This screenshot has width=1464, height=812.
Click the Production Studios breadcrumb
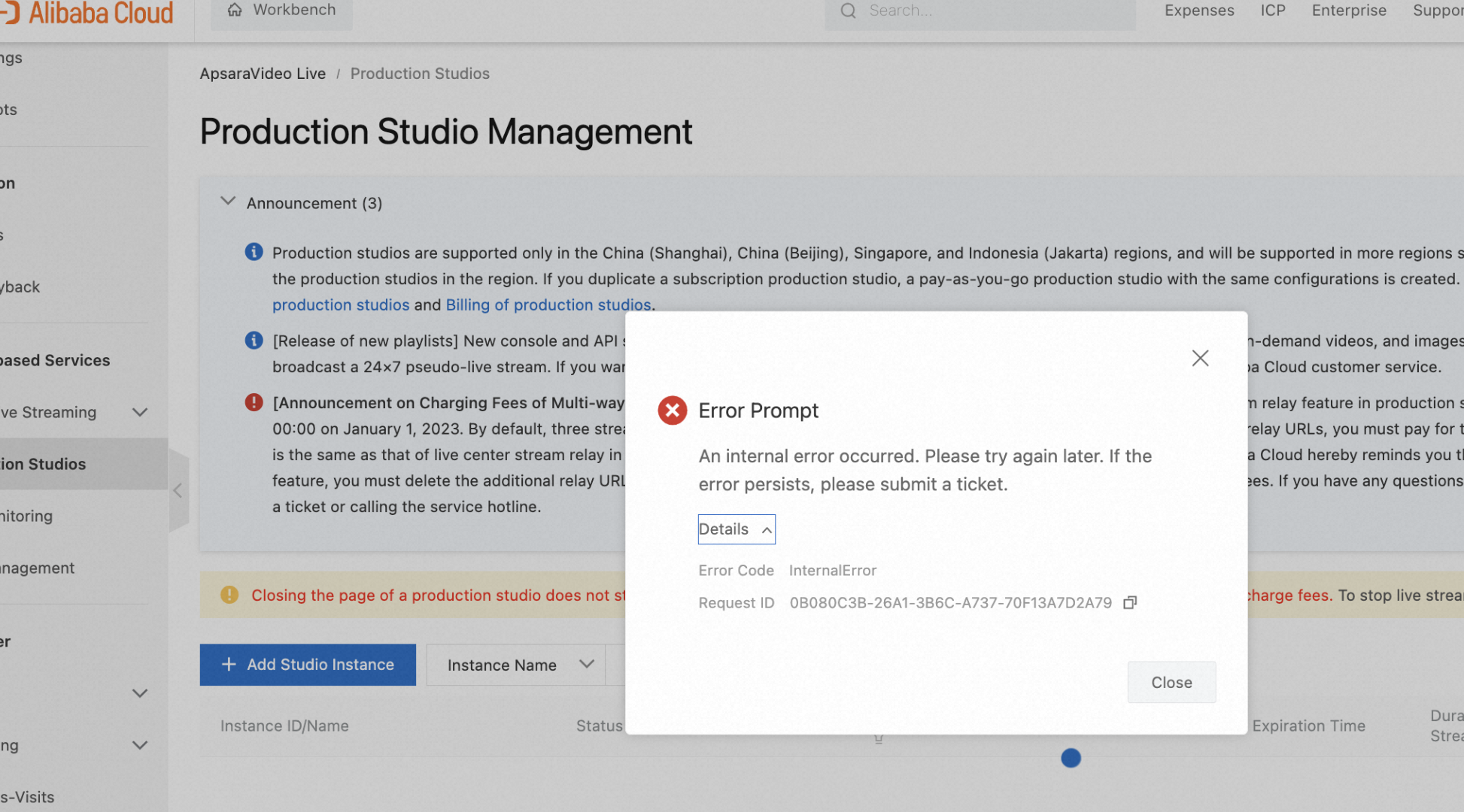click(x=420, y=74)
